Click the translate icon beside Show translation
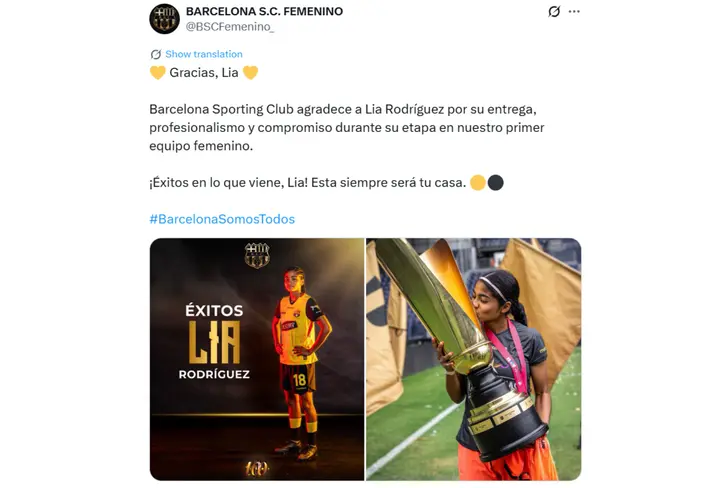 pos(156,54)
